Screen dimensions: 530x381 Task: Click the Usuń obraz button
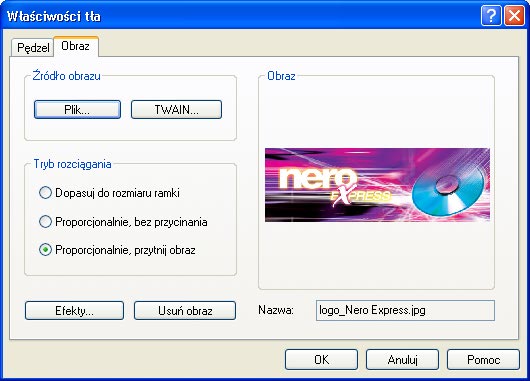pyautogui.click(x=185, y=310)
